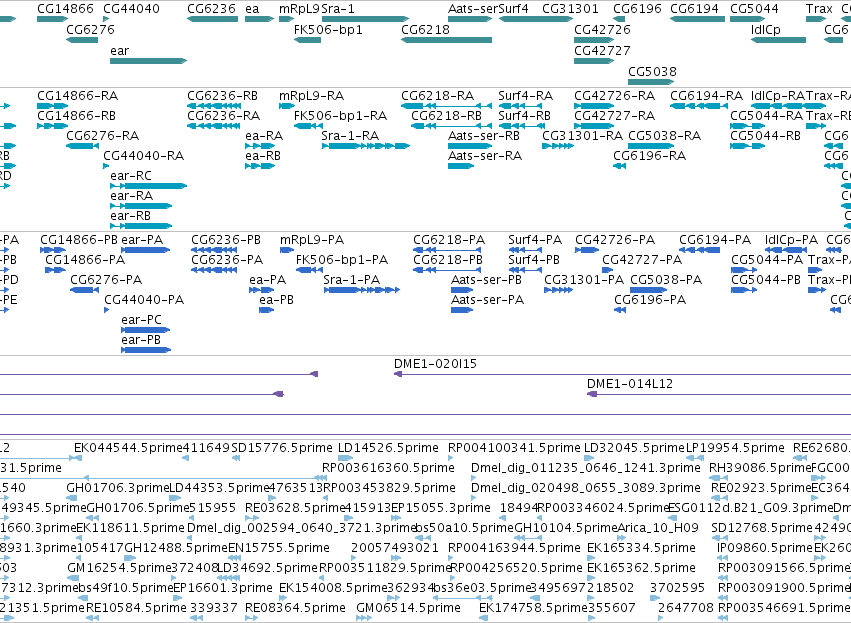Screen dimensions: 851x623
Task: Open the CG42727 gene label in the gene track
Action: [602, 50]
